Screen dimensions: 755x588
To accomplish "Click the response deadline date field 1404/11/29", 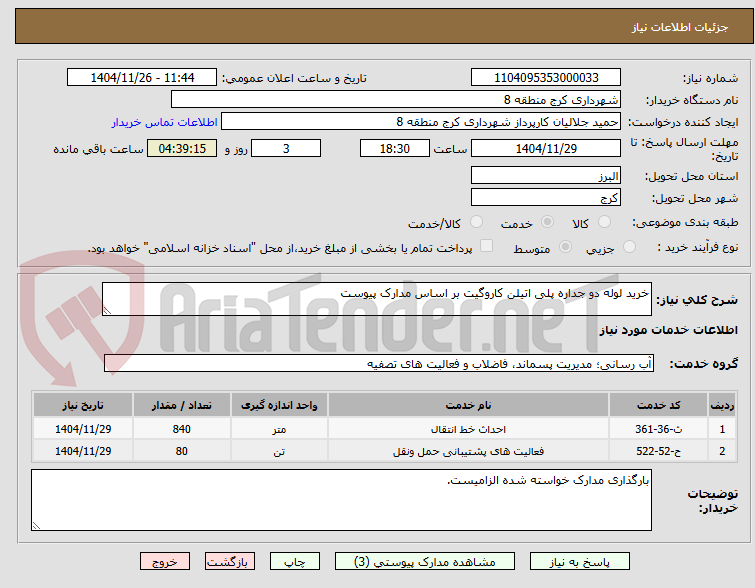I will 546,148.
